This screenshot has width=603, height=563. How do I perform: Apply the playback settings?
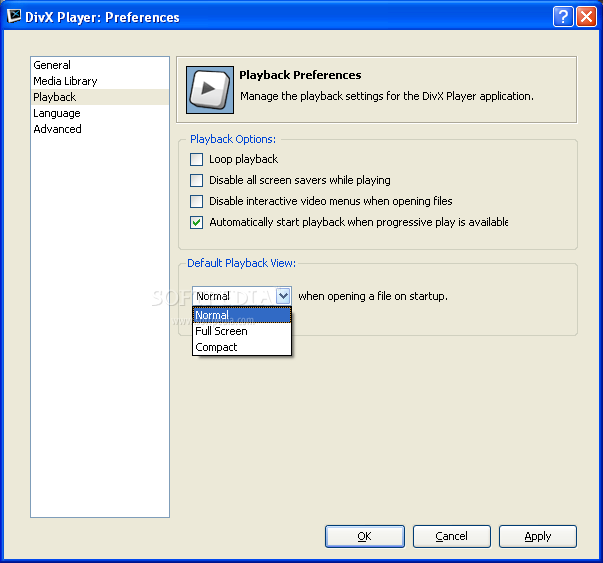pos(538,536)
